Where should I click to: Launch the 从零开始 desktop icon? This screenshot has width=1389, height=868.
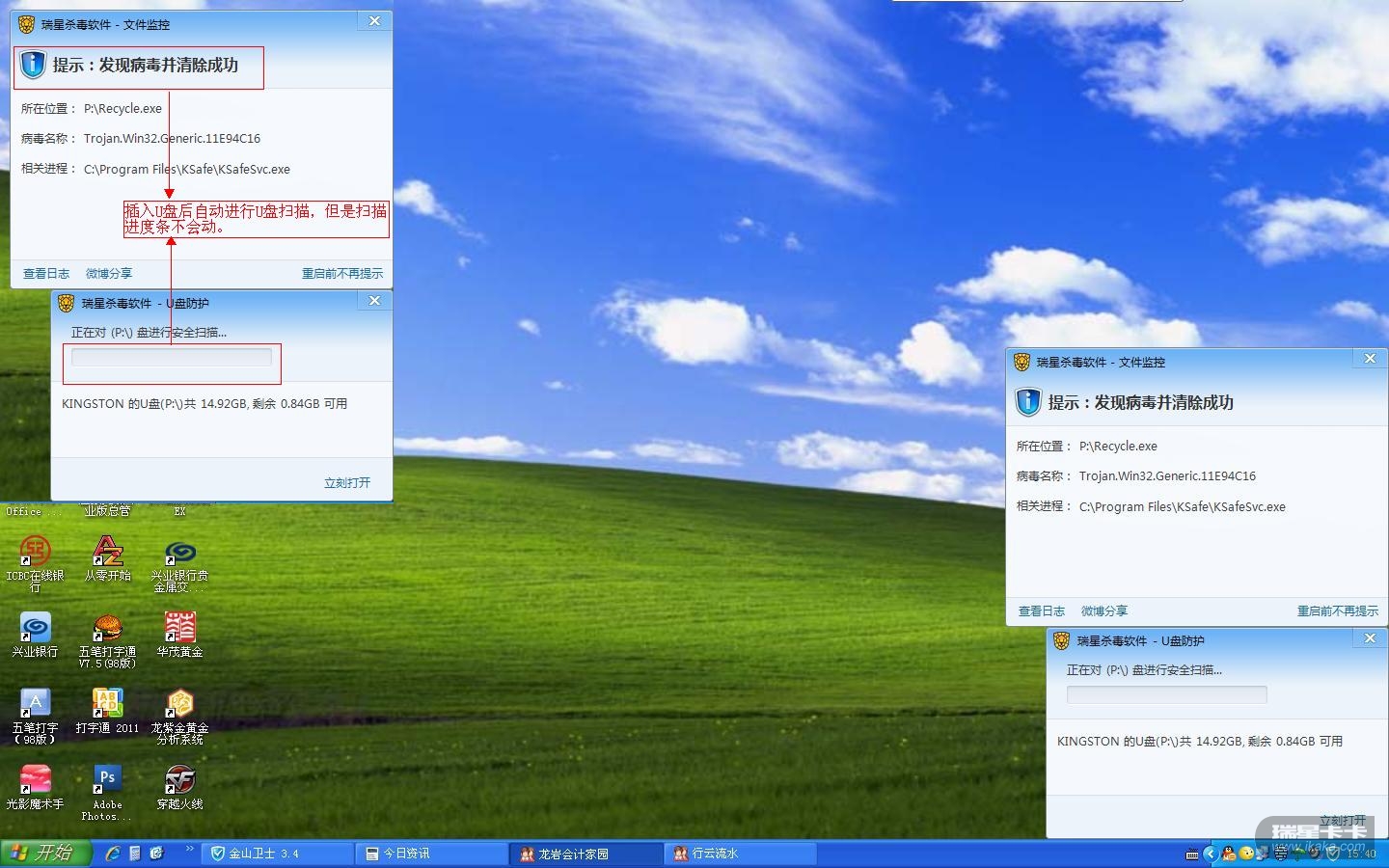107,559
